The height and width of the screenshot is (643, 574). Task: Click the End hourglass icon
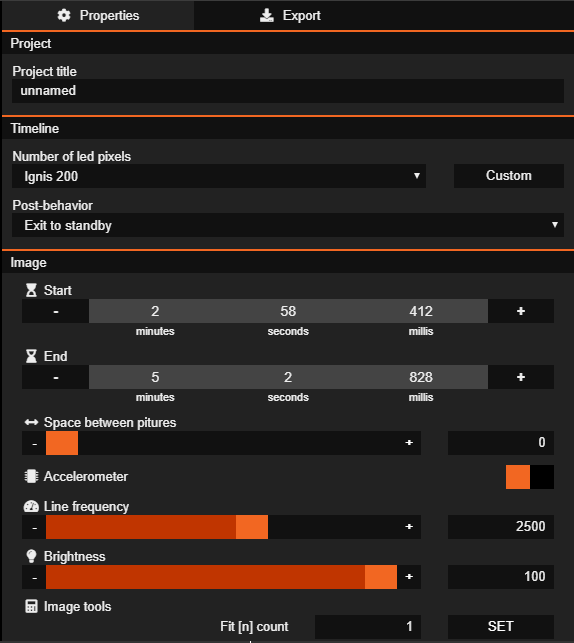point(31,356)
